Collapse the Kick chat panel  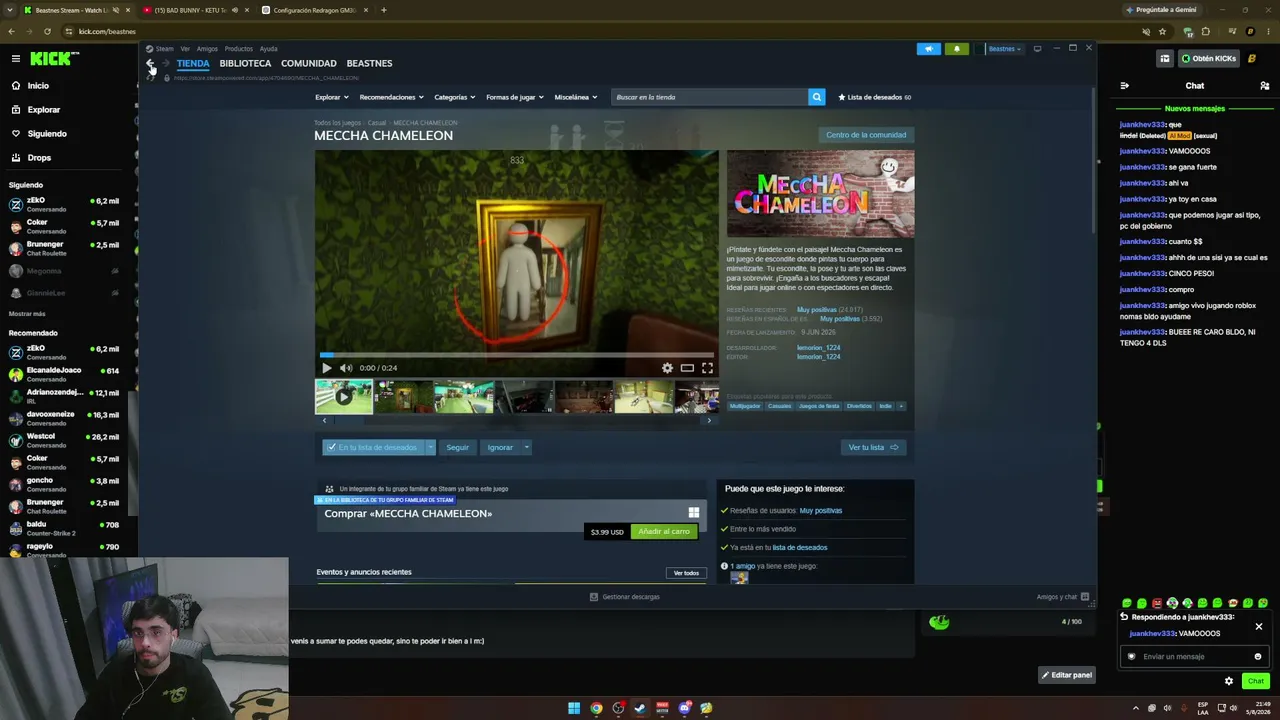[1125, 86]
